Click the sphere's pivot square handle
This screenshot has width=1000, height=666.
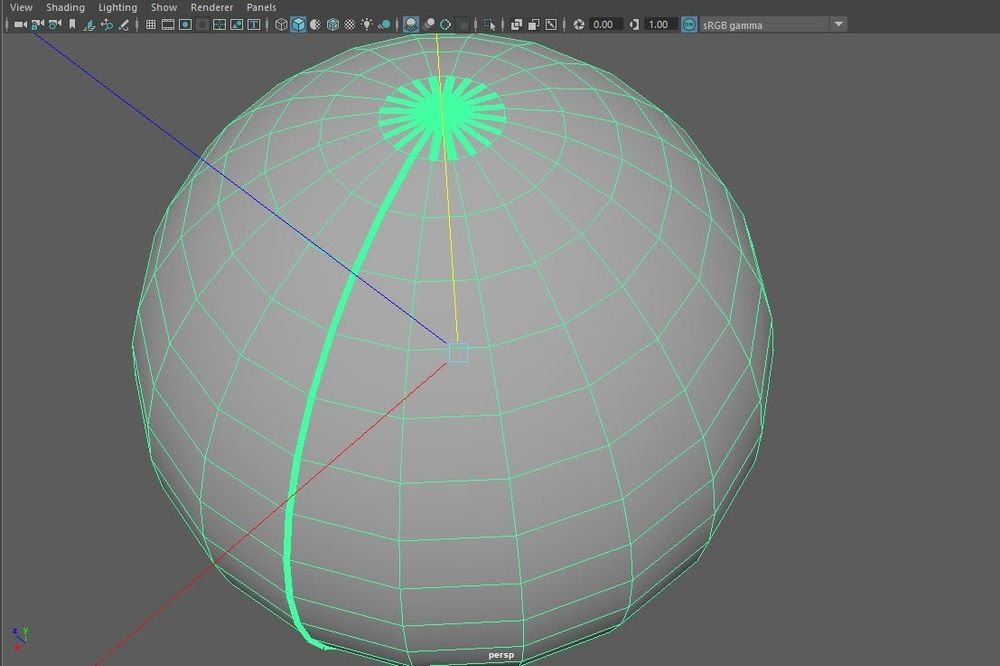[x=458, y=353]
